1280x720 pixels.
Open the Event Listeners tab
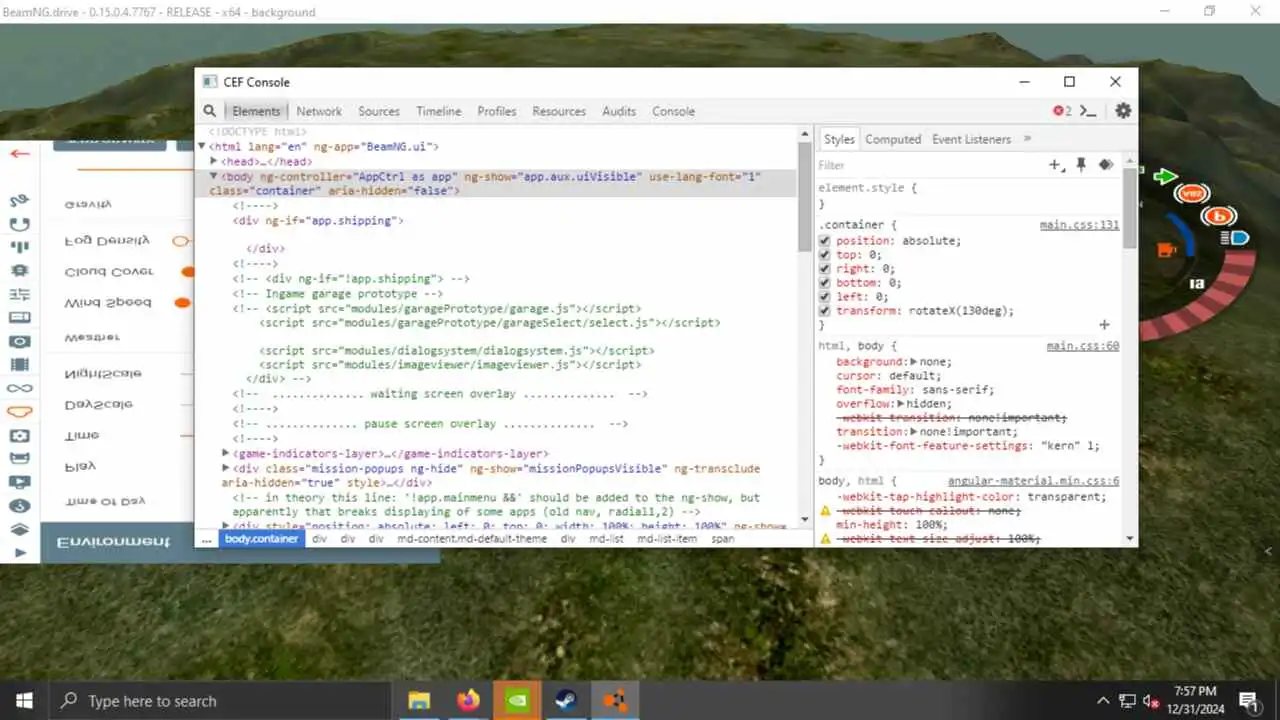(971, 139)
